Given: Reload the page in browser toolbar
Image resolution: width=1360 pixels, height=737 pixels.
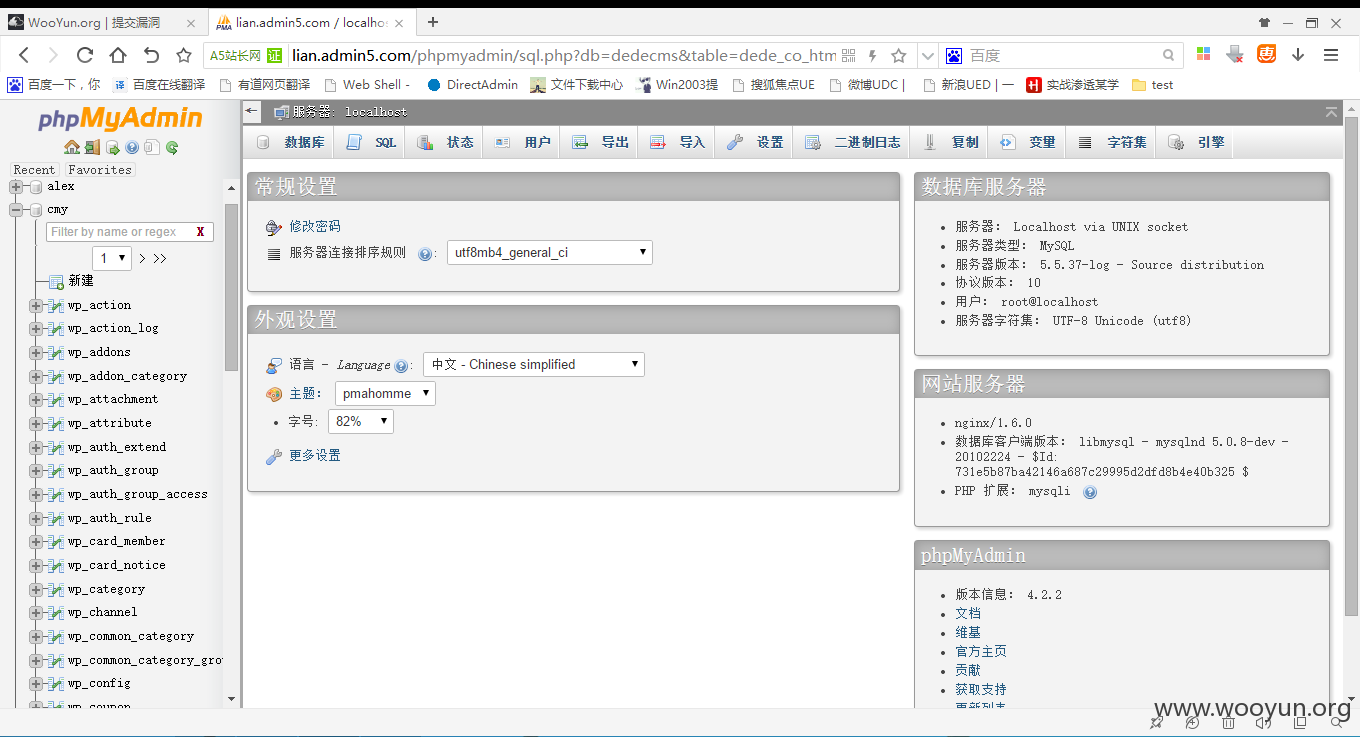Looking at the screenshot, I should pos(85,56).
